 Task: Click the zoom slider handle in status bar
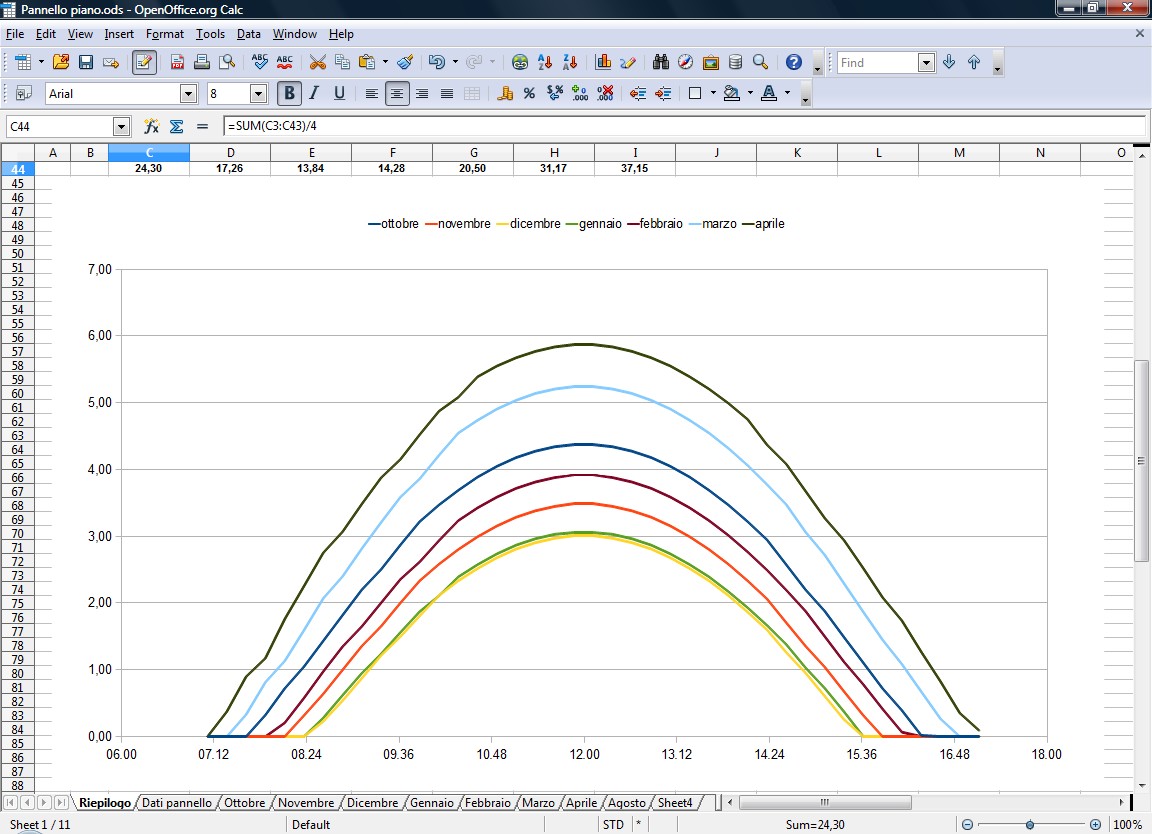(x=1030, y=825)
